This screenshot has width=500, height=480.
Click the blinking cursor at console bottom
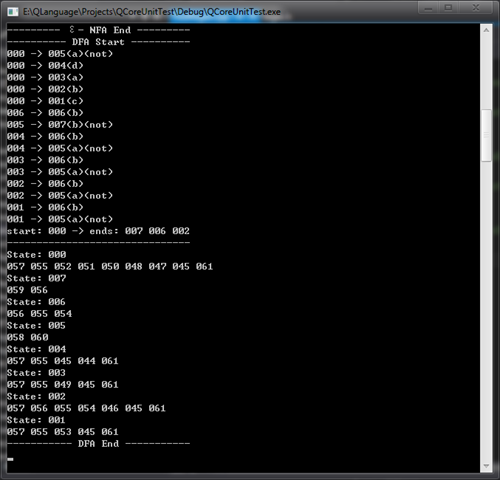click(x=10, y=459)
